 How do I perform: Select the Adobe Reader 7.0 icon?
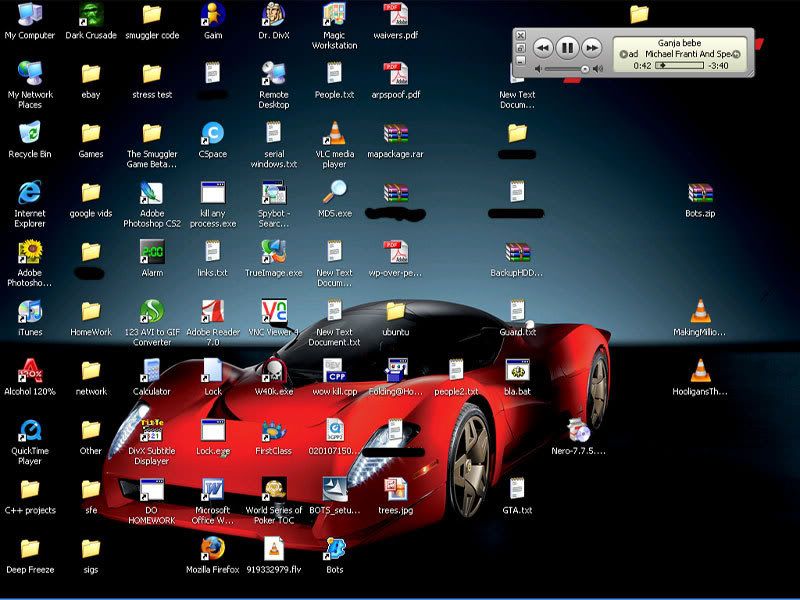coord(212,312)
